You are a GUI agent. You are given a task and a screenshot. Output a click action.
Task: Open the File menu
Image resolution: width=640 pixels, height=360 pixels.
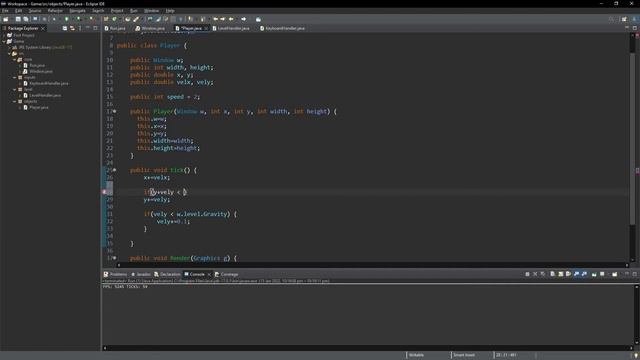tap(5, 11)
